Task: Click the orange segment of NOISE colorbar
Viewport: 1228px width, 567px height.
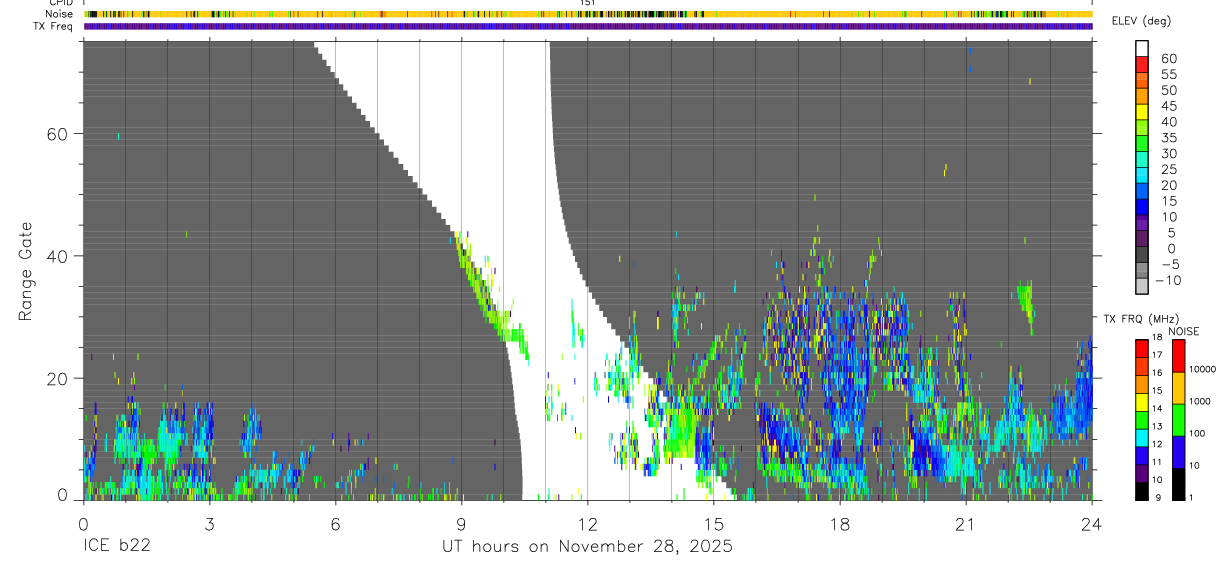Action: point(1179,388)
